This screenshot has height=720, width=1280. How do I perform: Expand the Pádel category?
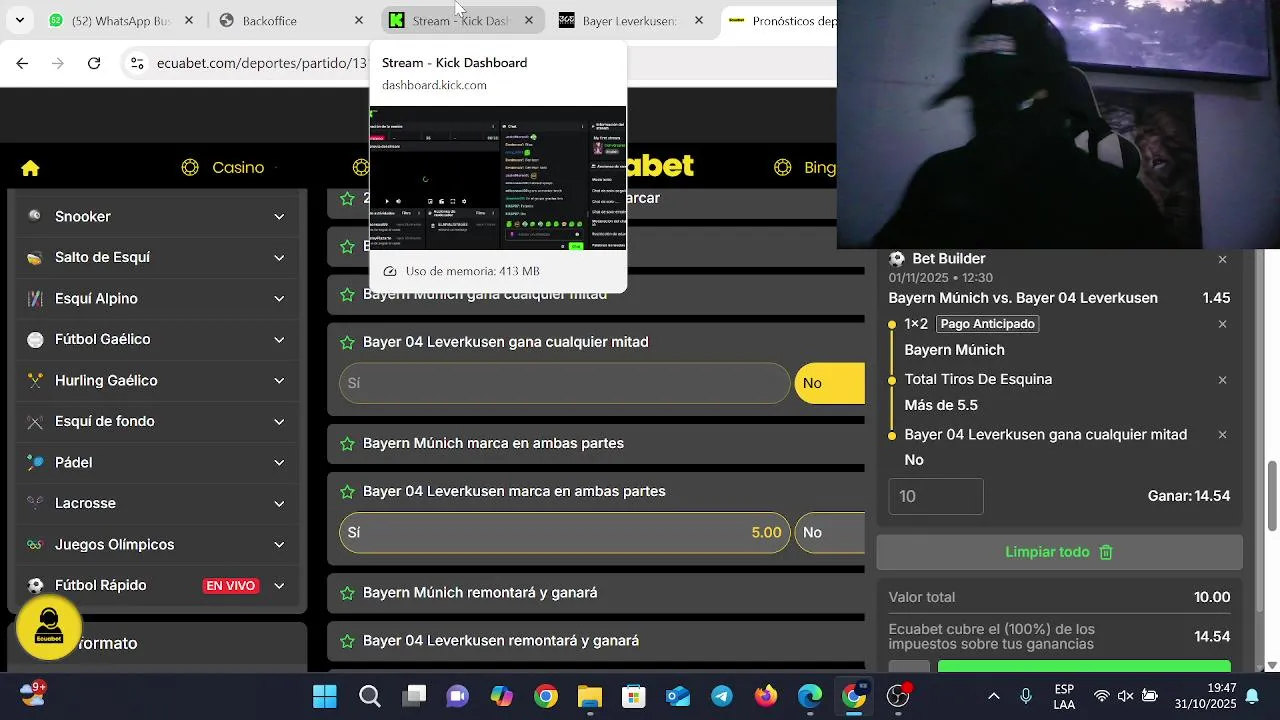(279, 463)
